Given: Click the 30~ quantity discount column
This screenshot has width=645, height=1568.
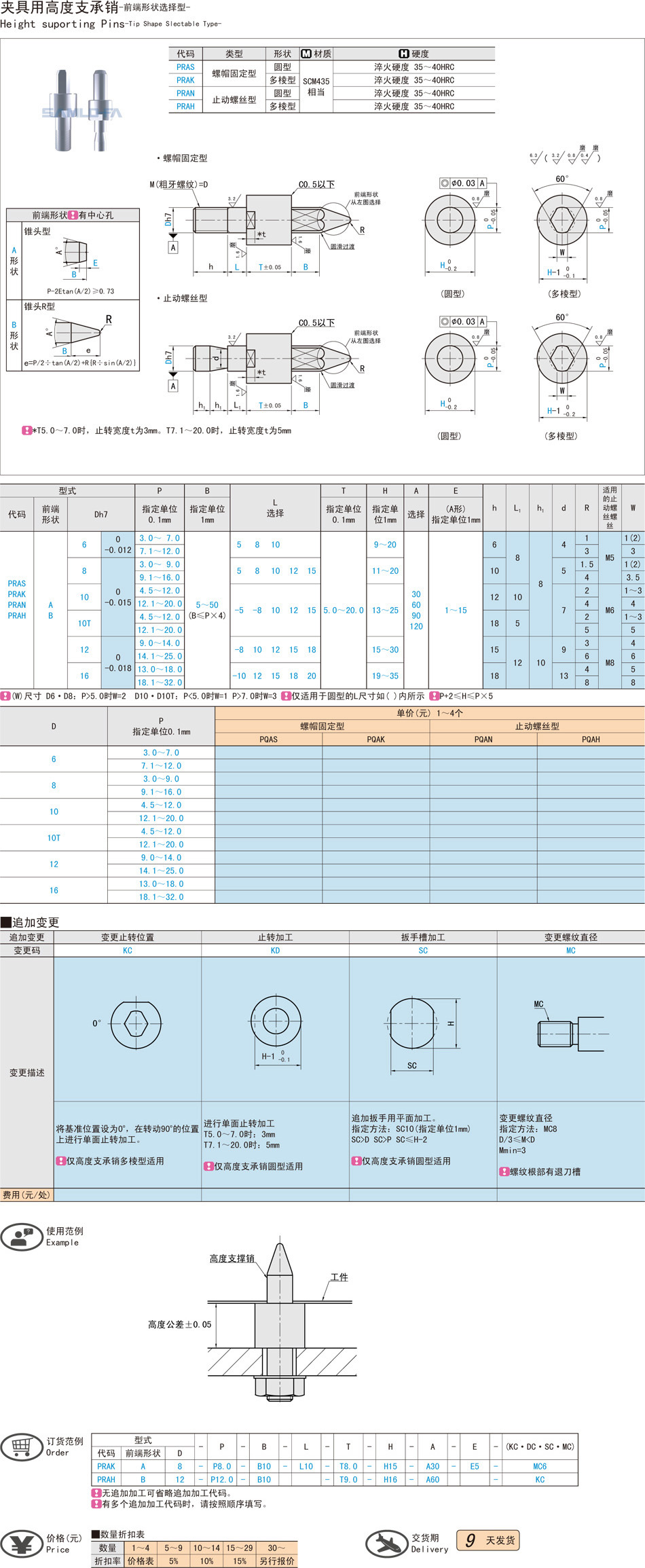Looking at the screenshot, I should click(x=276, y=1548).
